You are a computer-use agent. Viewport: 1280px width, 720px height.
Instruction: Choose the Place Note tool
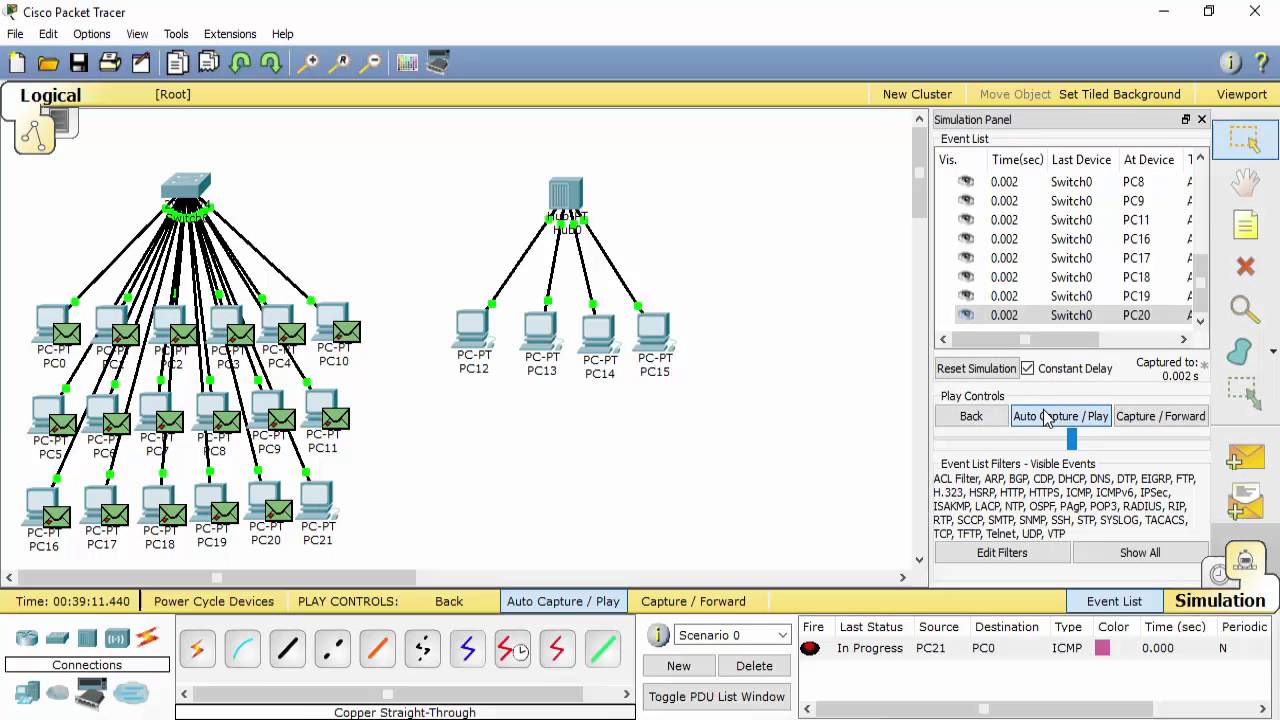[x=1245, y=225]
